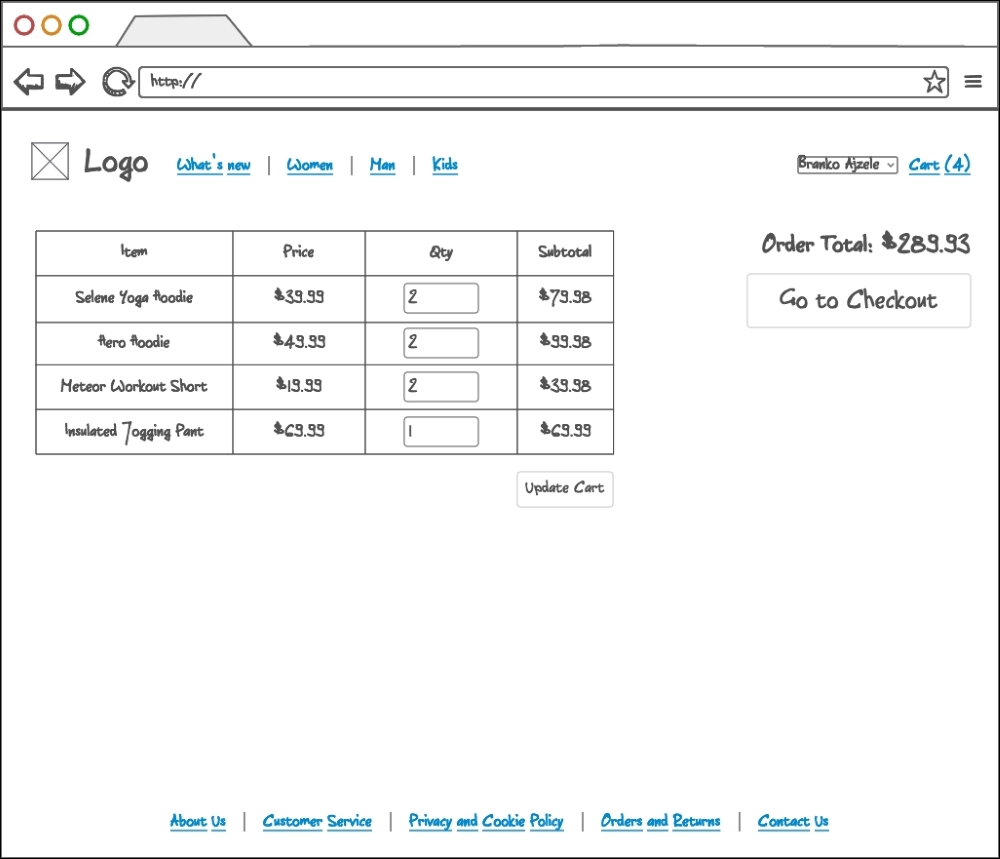Open the Orders and Returns footer link

tap(660, 821)
